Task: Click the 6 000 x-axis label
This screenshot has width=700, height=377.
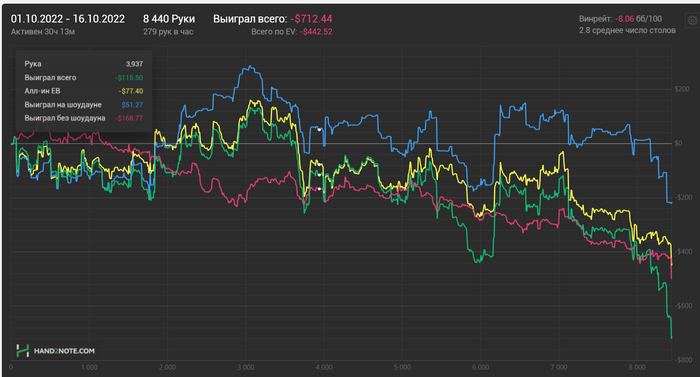Action: 480,368
